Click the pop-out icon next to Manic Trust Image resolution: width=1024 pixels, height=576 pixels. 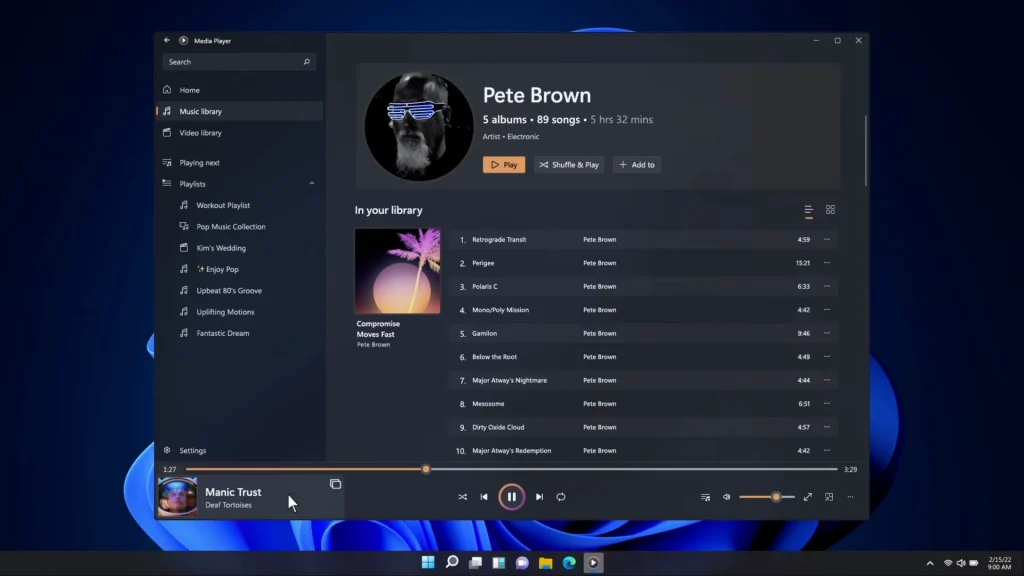[335, 484]
